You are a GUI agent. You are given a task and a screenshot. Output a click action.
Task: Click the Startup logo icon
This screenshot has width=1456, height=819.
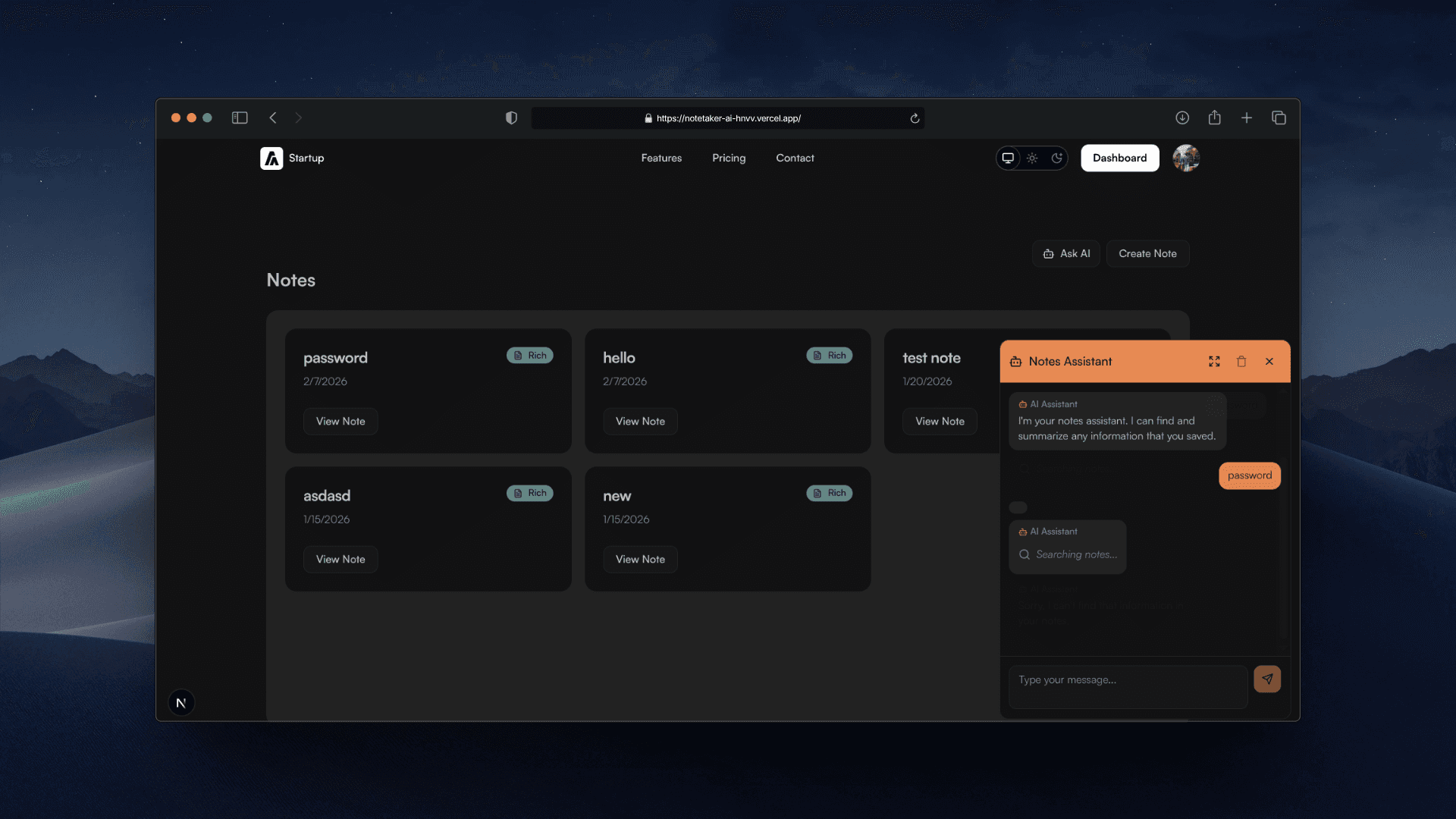pos(271,158)
